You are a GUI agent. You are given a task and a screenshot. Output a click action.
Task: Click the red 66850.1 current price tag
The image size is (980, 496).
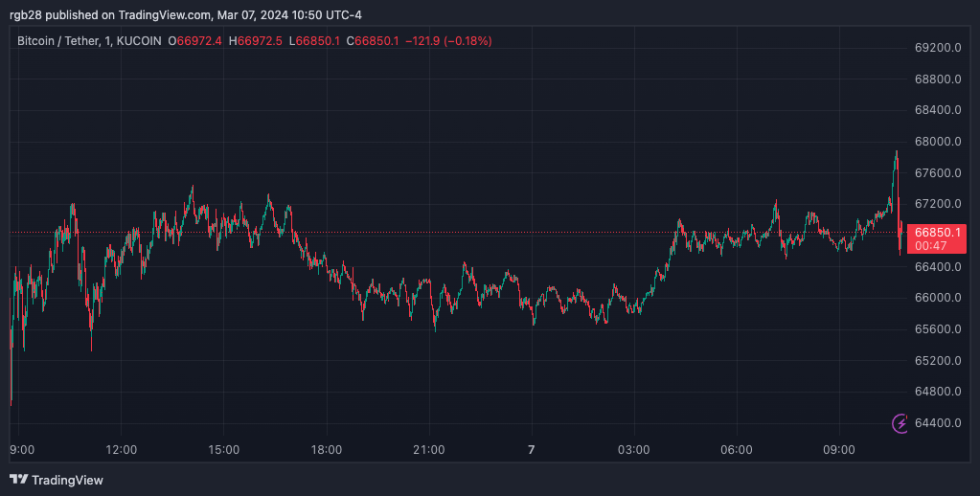(x=938, y=232)
